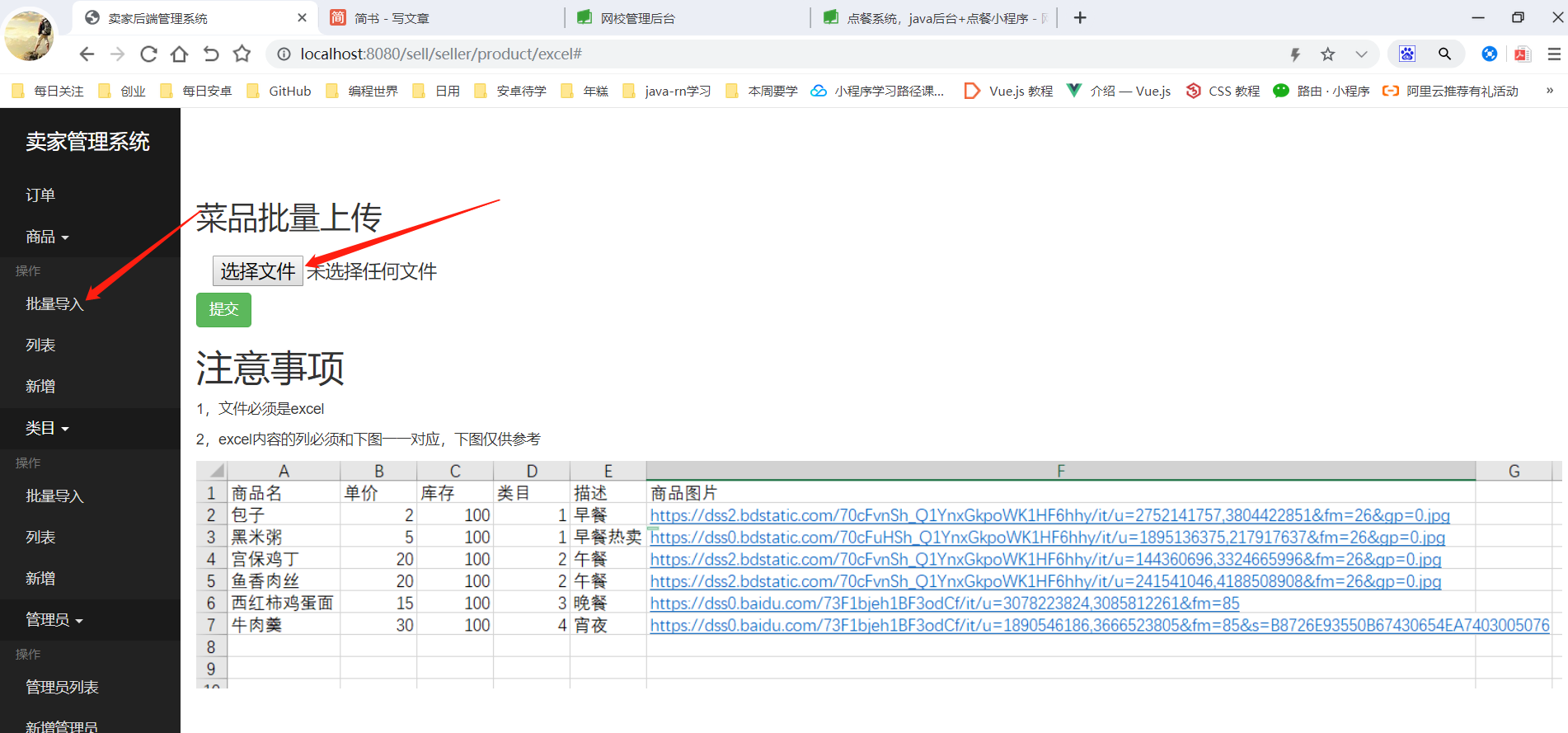Click the Baidu paw search engine icon
This screenshot has width=1568, height=733.
[x=1407, y=54]
